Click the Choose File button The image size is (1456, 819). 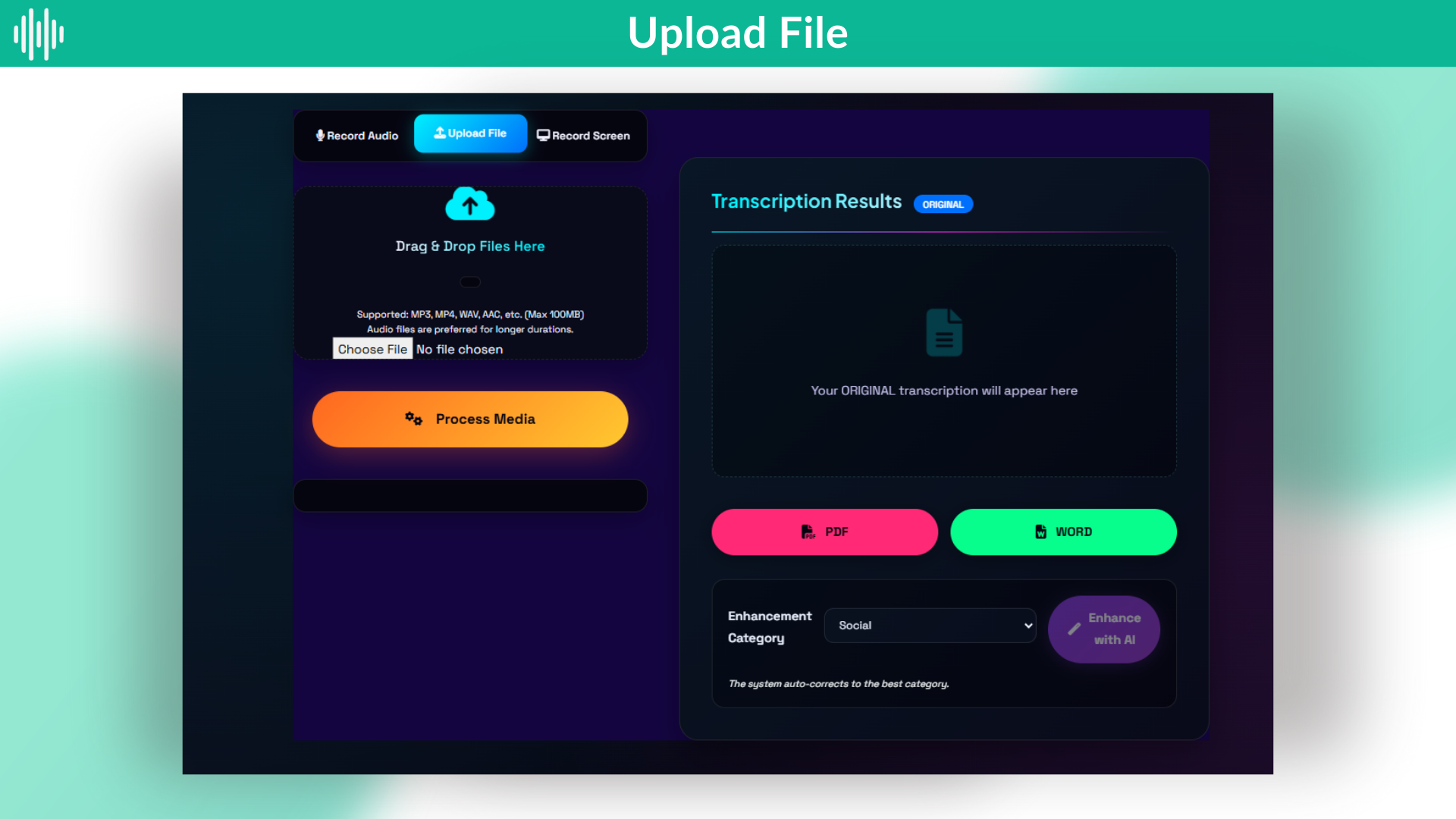[372, 349]
